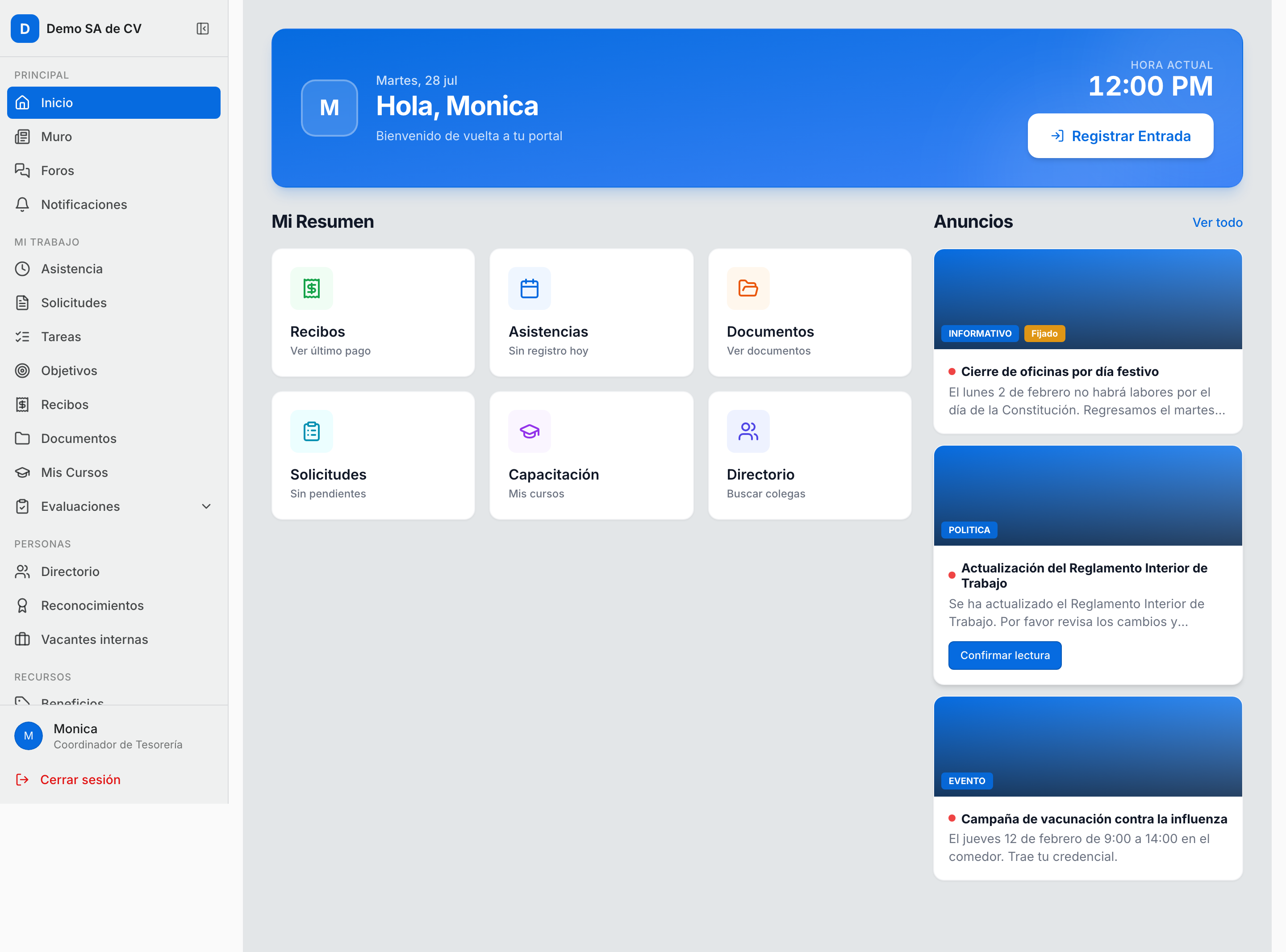Click the sidebar Directorio people icon
The image size is (1286, 952).
(22, 572)
